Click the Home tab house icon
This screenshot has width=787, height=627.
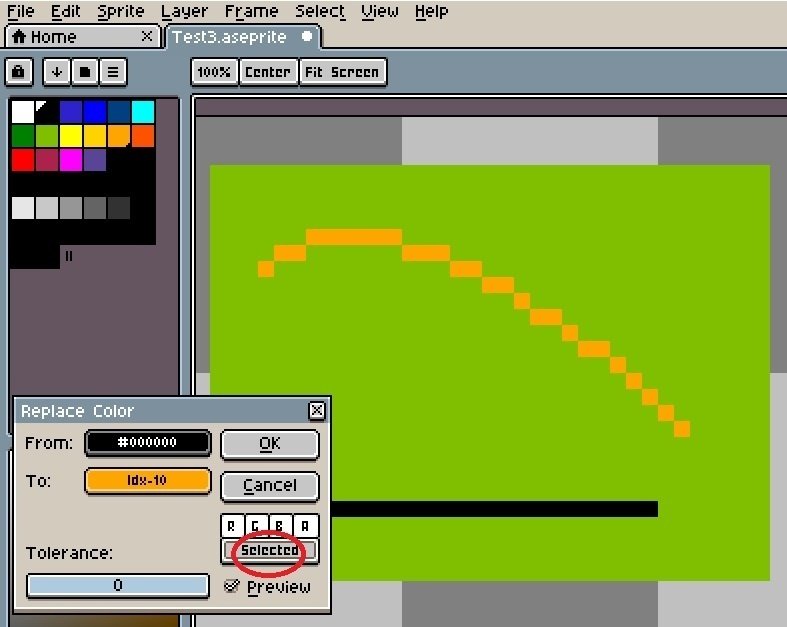pyautogui.click(x=19, y=37)
